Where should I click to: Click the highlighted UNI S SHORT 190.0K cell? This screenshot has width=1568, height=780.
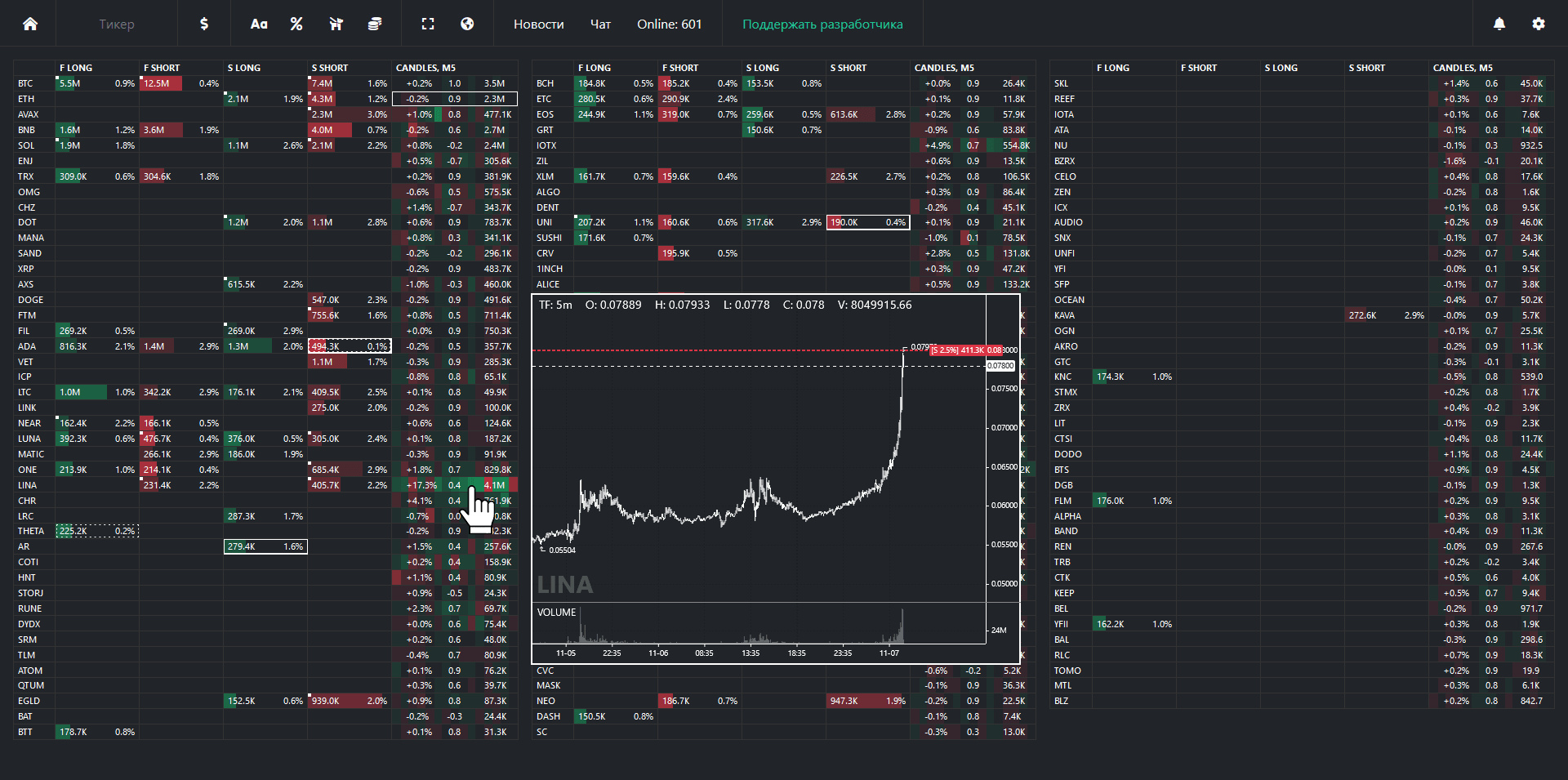click(x=867, y=222)
